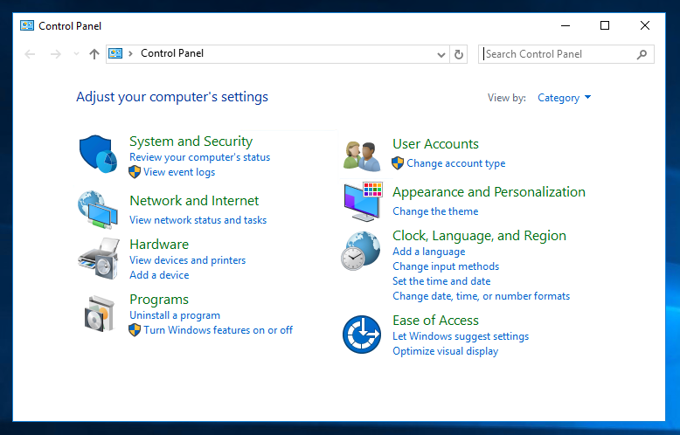Screen dimensions: 680x435
Task: Open the System and Security shield icon
Action: click(98, 154)
